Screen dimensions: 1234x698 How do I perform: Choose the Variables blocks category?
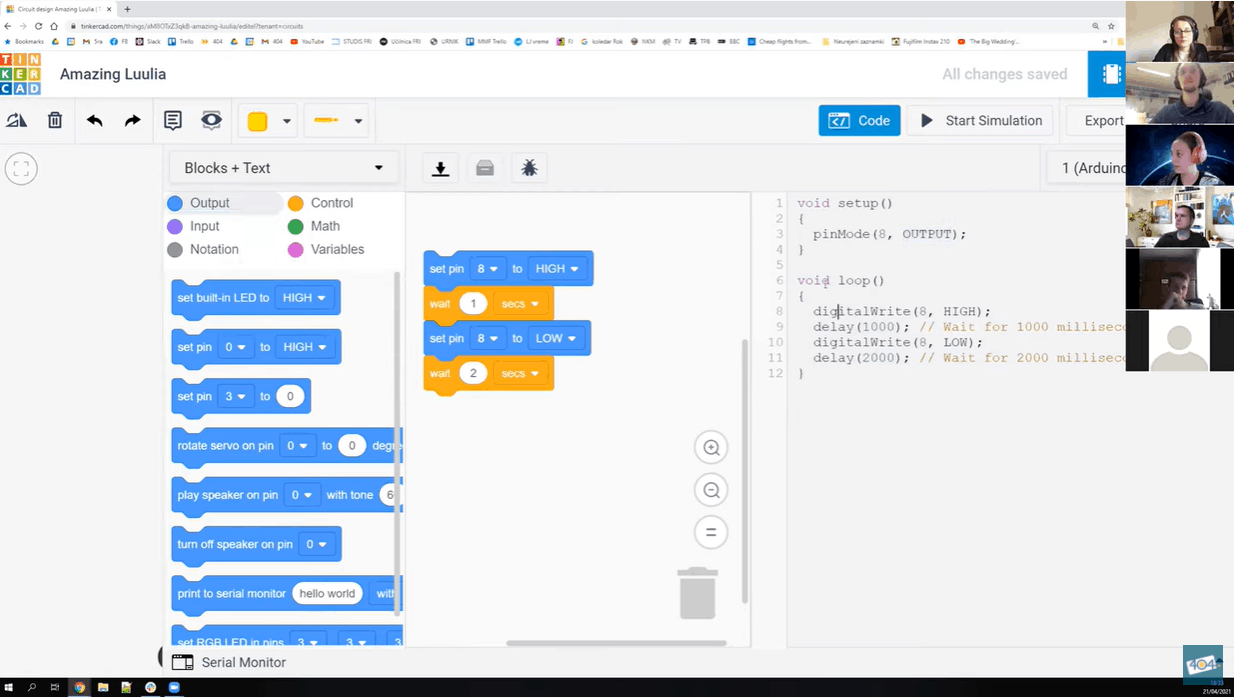[336, 249]
